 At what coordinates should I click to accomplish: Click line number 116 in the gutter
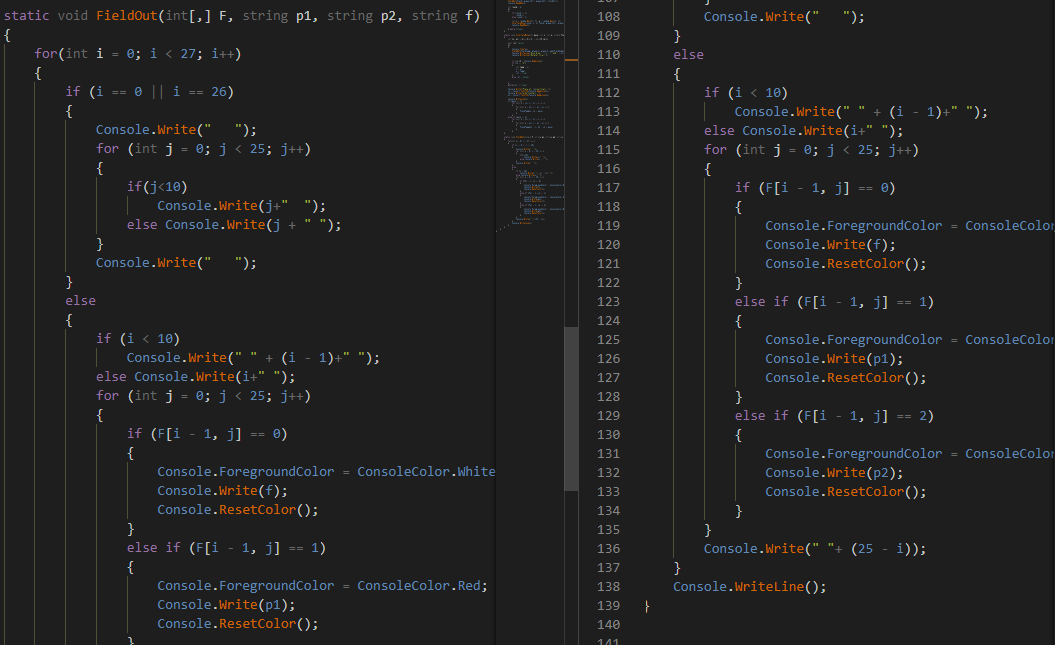coord(608,168)
